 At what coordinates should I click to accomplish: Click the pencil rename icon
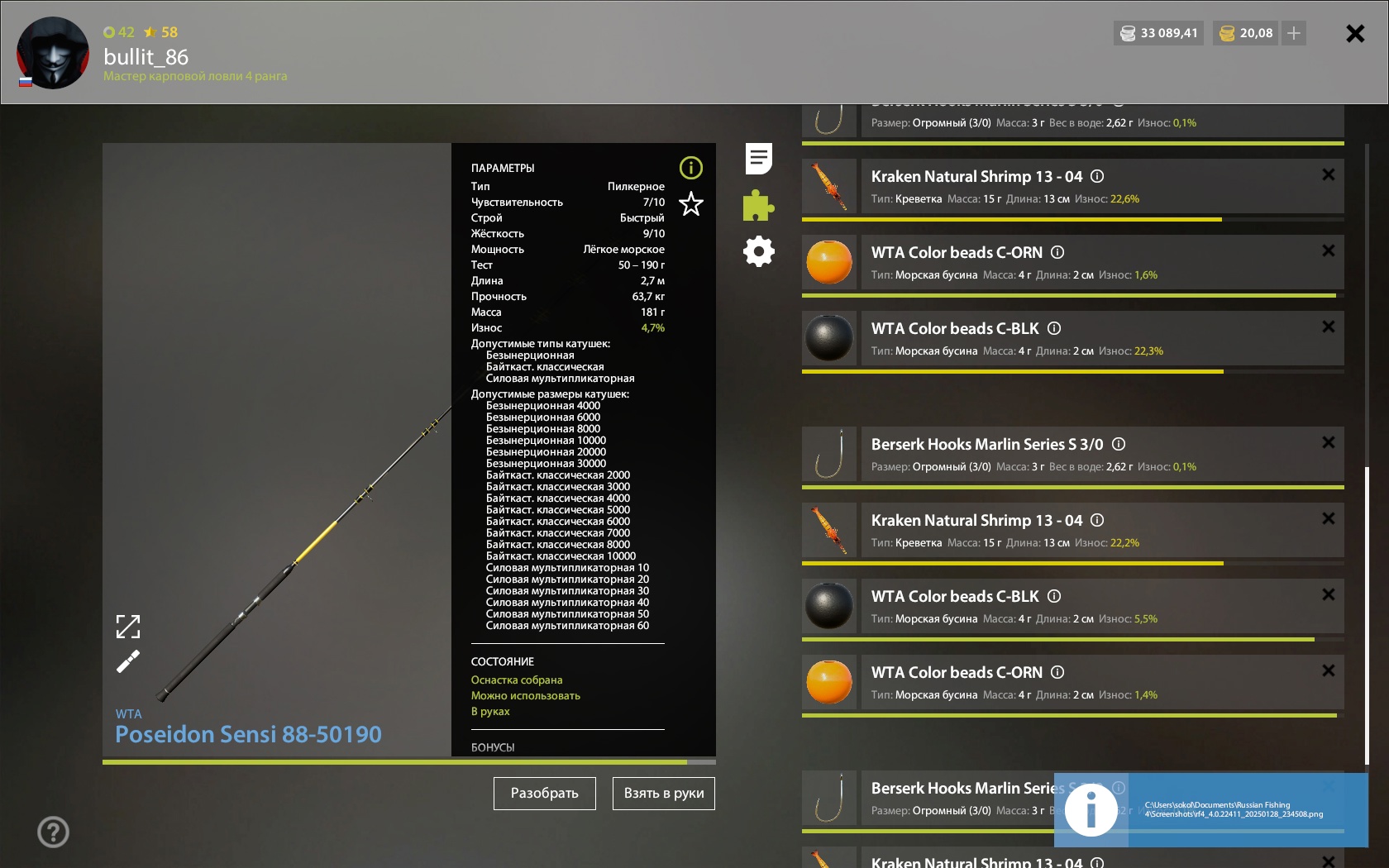[128, 661]
